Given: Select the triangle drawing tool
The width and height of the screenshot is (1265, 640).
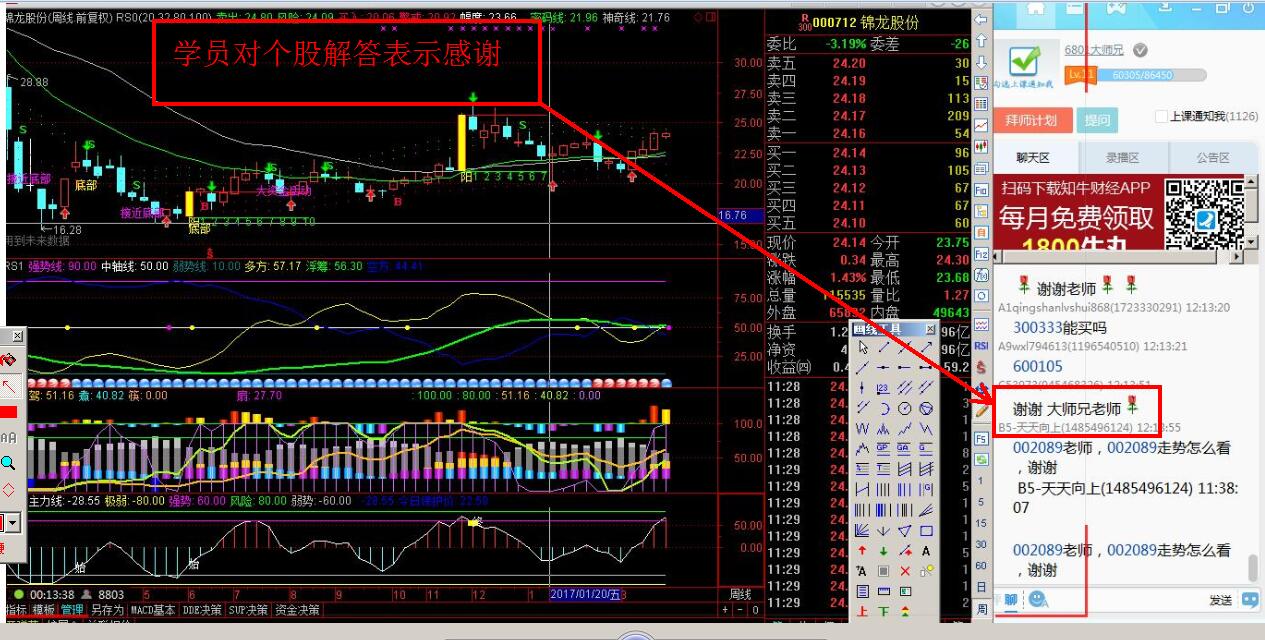Looking at the screenshot, I should [905, 531].
